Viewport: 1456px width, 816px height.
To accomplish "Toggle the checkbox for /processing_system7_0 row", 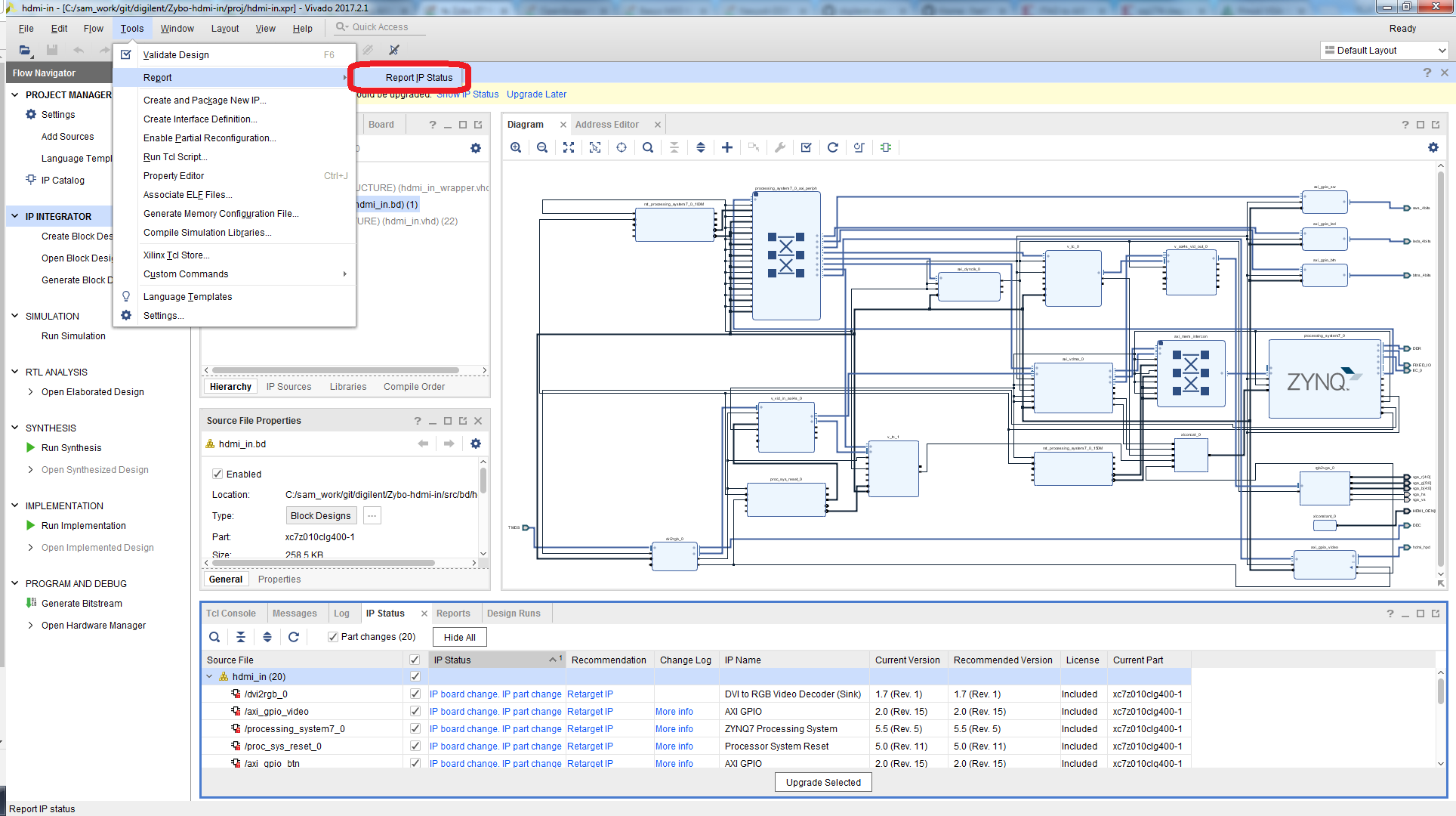I will pyautogui.click(x=415, y=728).
